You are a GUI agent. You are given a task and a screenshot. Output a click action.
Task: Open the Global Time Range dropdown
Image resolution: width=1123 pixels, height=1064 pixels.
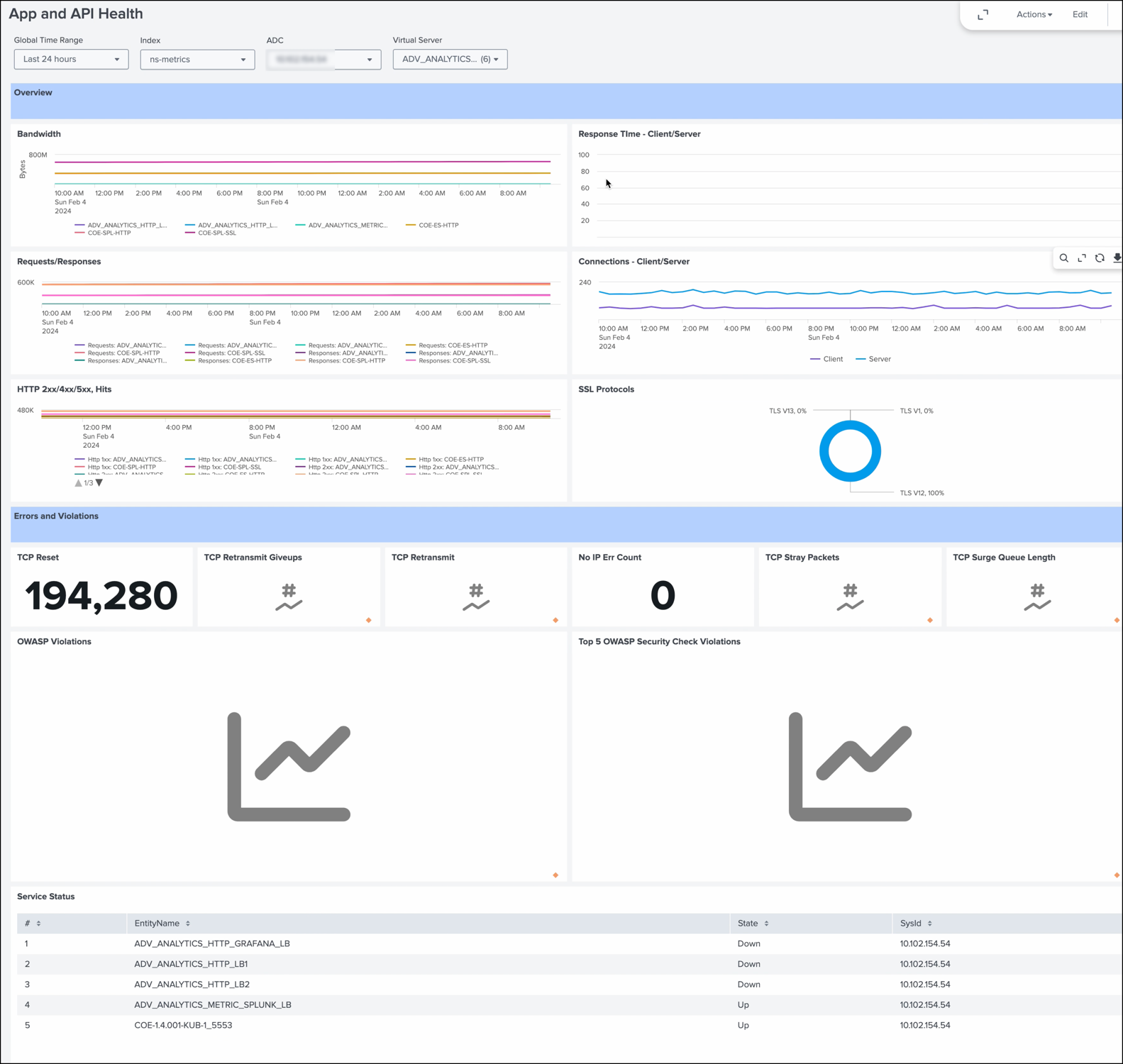[x=71, y=60]
